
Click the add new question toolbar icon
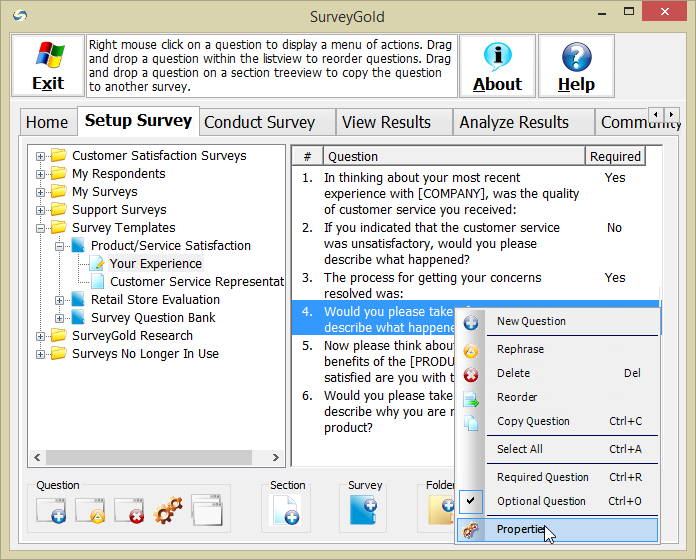click(x=51, y=510)
